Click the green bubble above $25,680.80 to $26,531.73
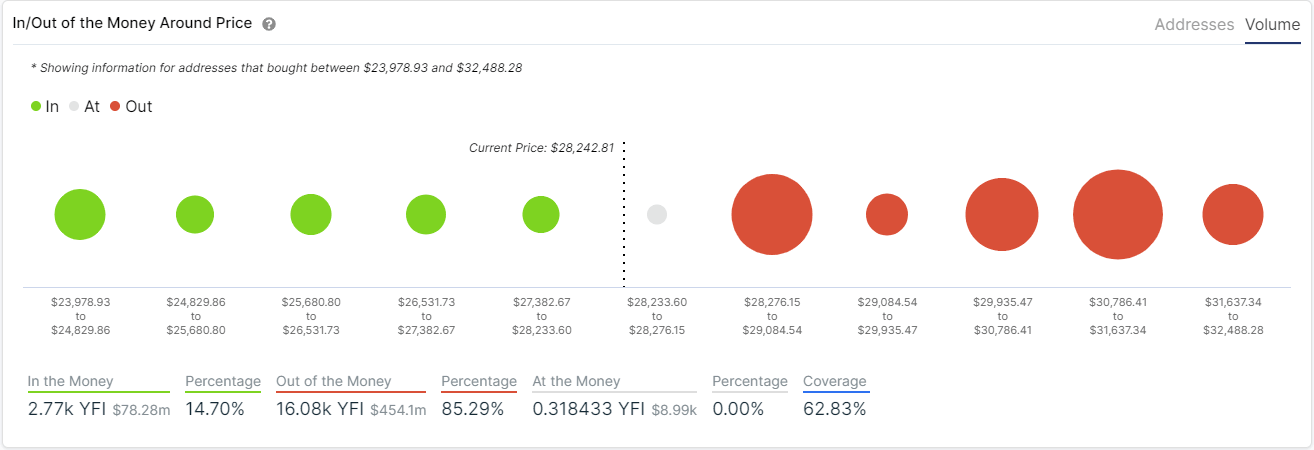Screen dimensions: 1314x450 tap(311, 214)
